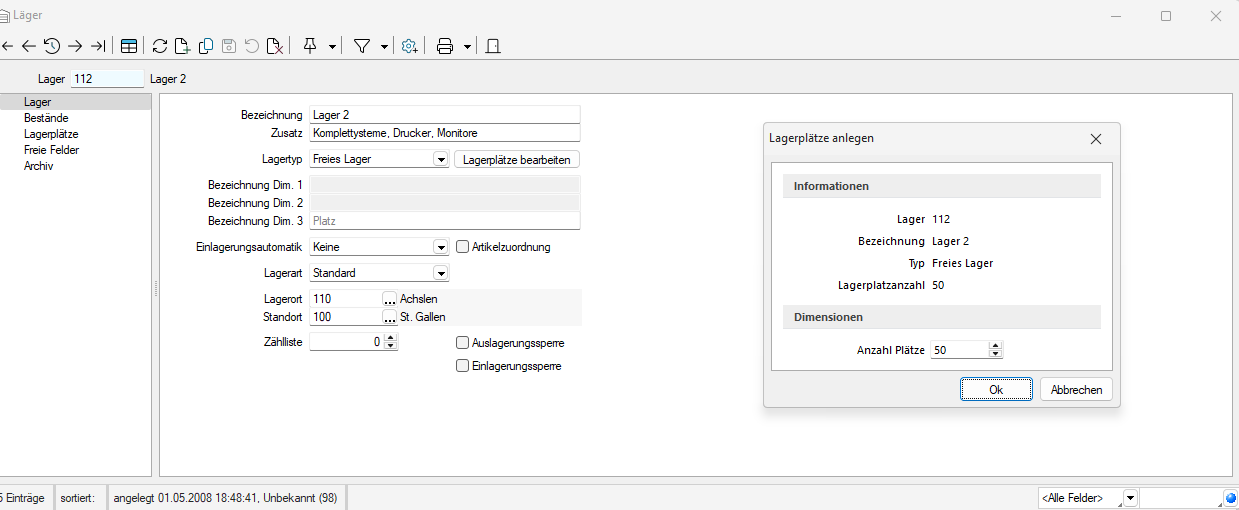Go to the previous record arrow
This screenshot has width=1239, height=510.
click(28, 46)
